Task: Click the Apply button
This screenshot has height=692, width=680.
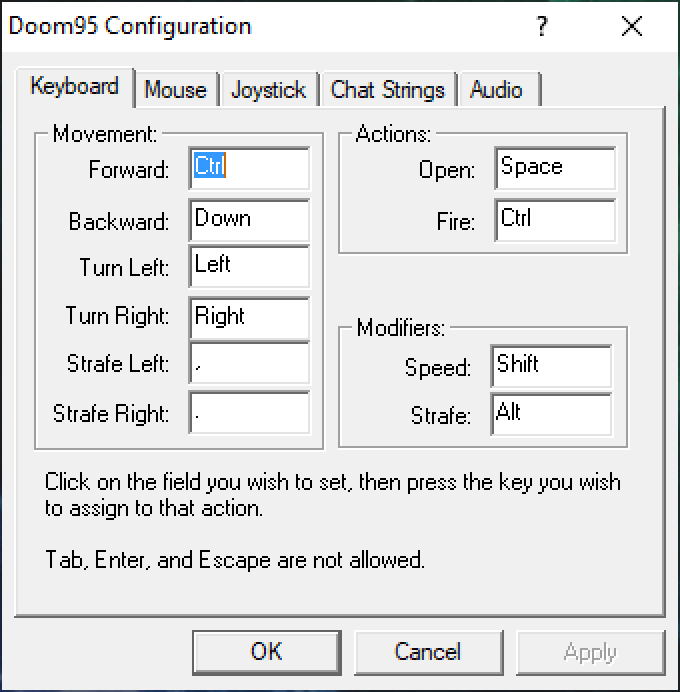Action: [590, 652]
